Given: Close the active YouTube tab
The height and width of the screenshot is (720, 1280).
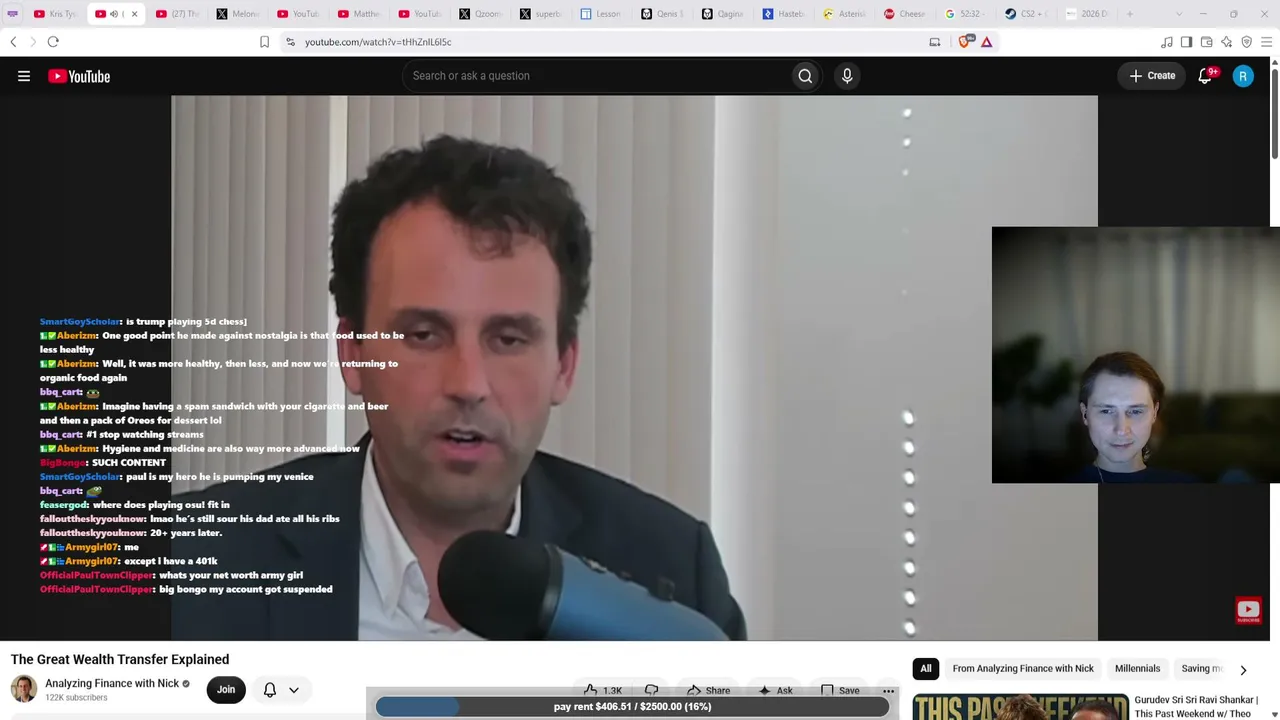Looking at the screenshot, I should [134, 14].
